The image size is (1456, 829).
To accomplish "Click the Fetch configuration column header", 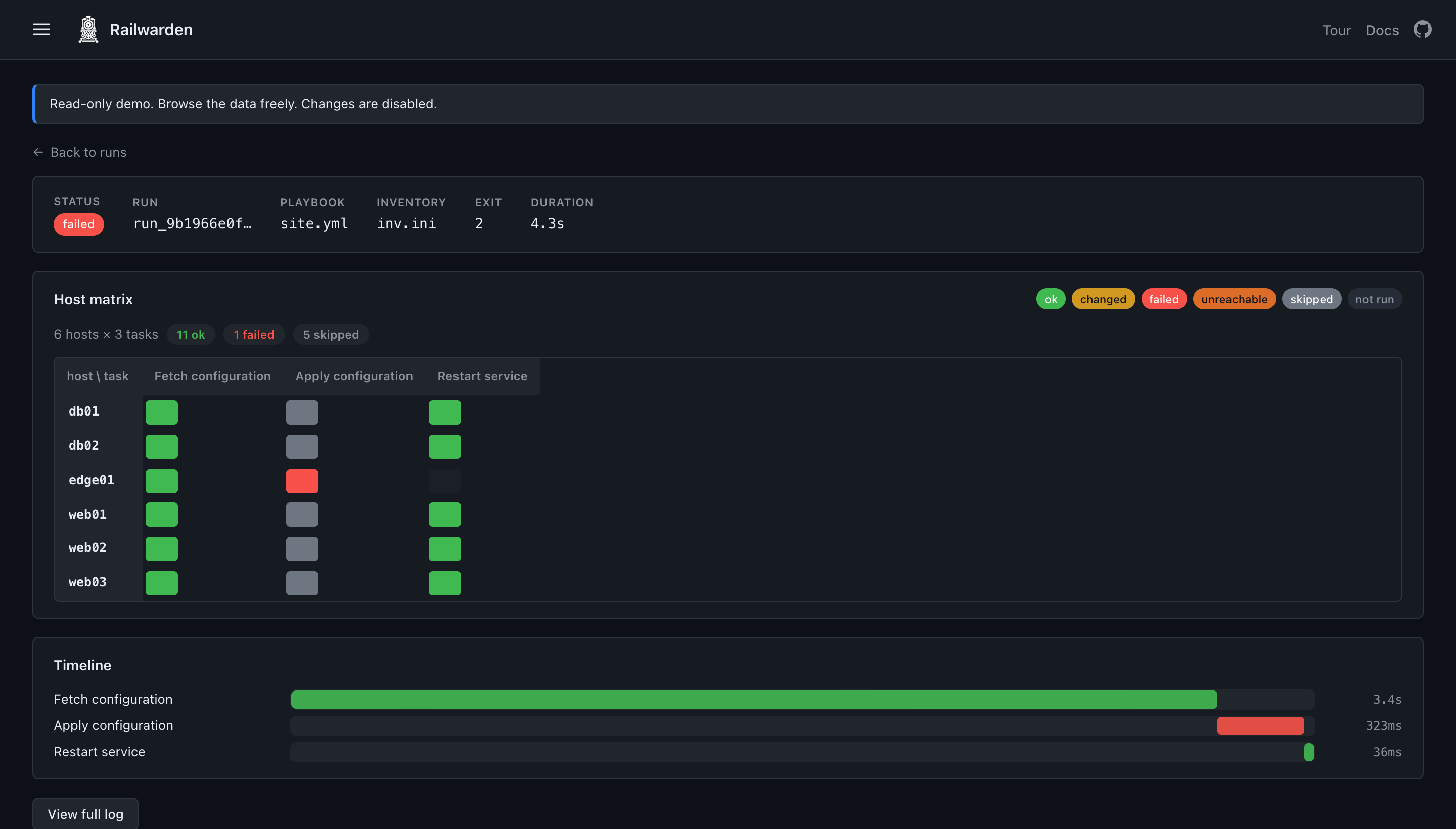I will (212, 376).
